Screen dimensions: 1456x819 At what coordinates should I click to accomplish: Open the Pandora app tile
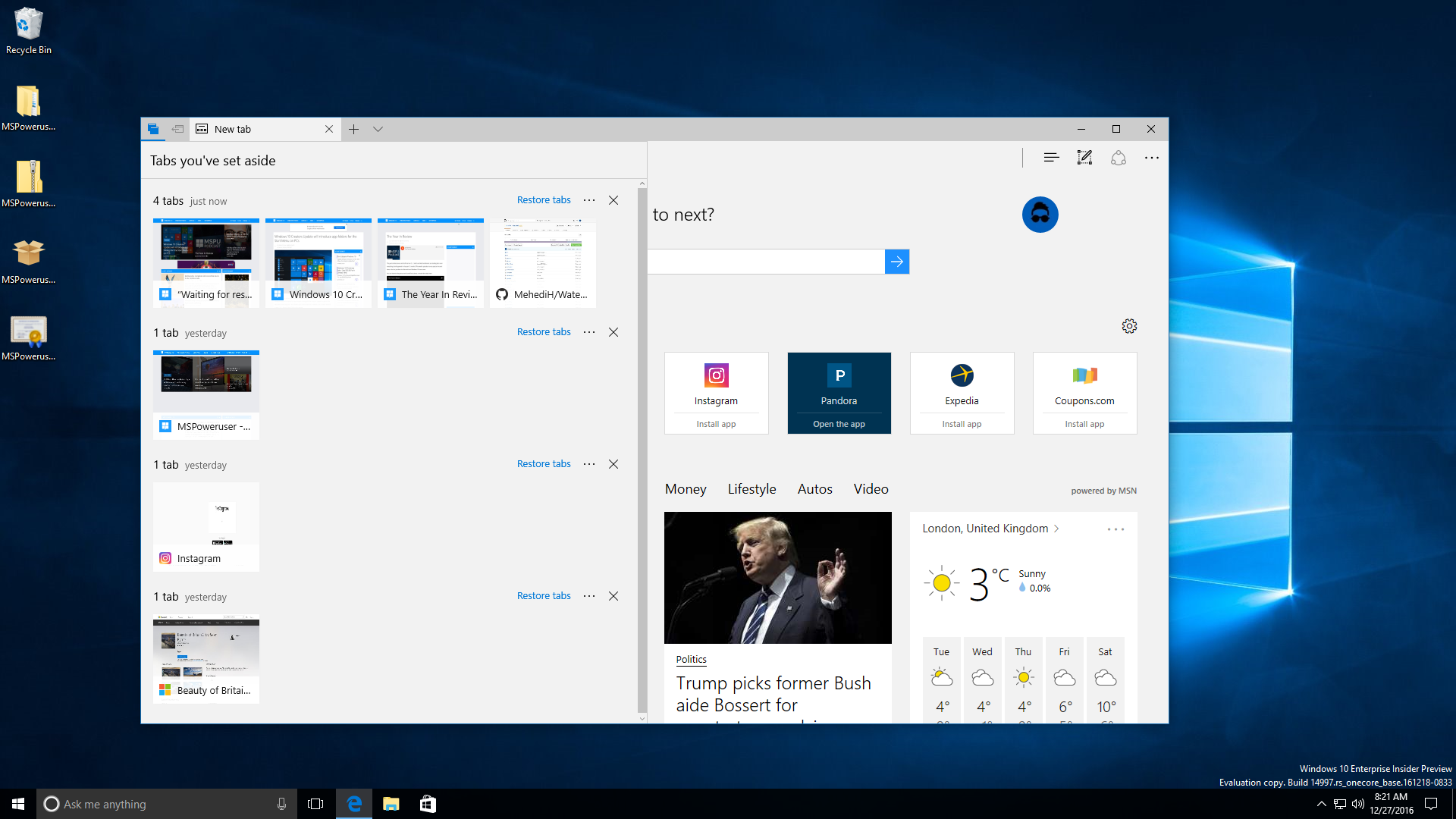839,393
